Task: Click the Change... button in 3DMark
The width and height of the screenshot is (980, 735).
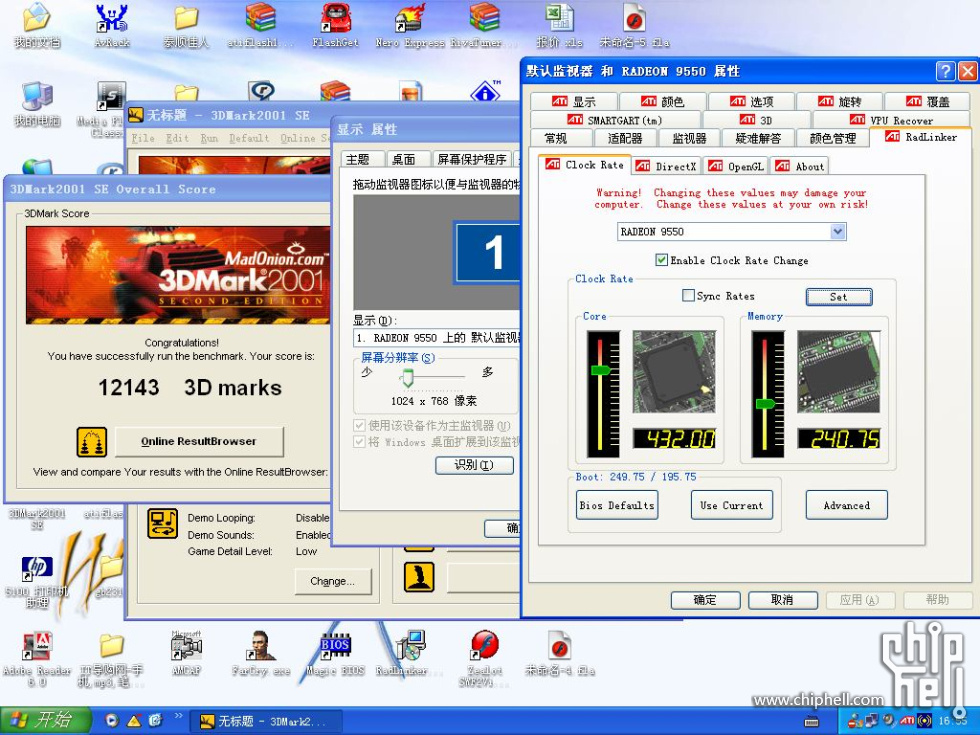Action: [x=332, y=581]
